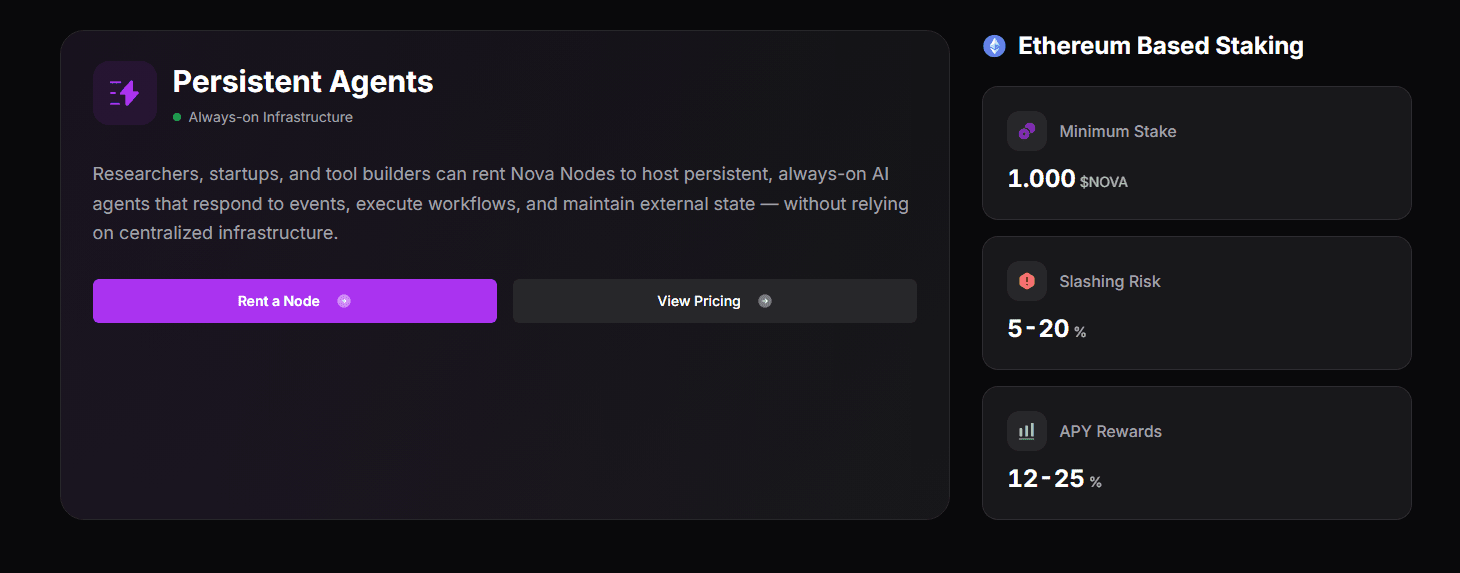Click the bar chart icon for APY Rewards

[1027, 431]
